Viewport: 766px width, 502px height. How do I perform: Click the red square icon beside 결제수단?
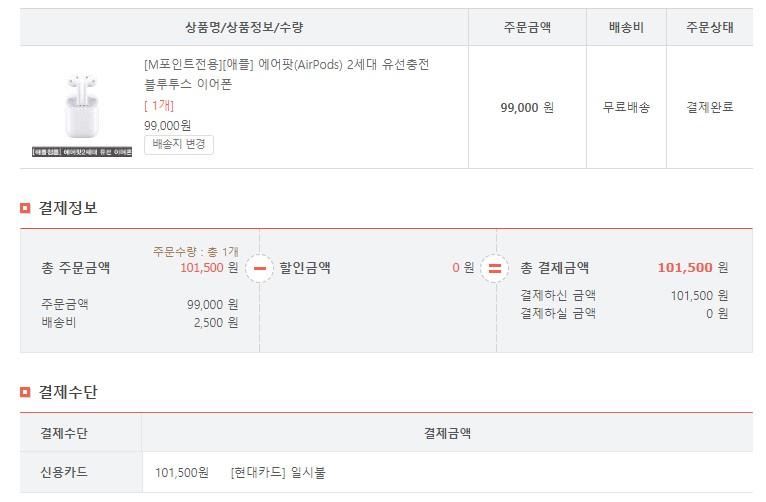pos(26,392)
